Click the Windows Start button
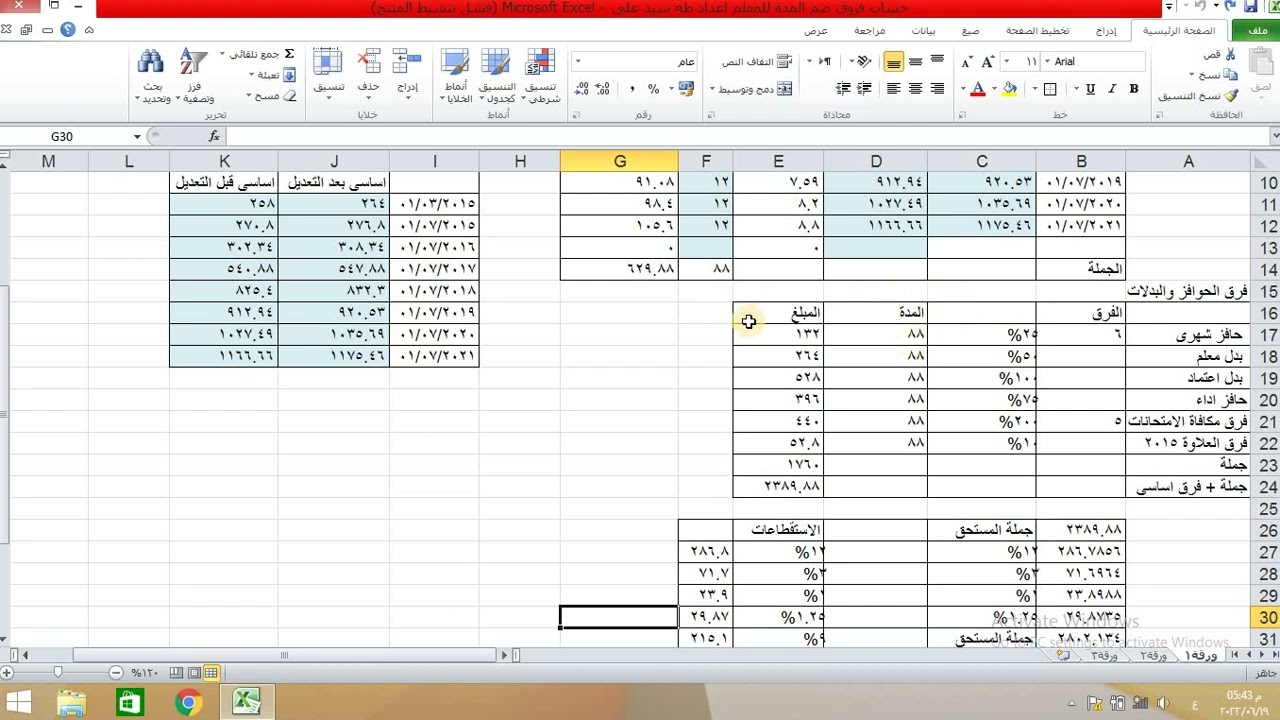Viewport: 1280px width, 720px height. (19, 703)
